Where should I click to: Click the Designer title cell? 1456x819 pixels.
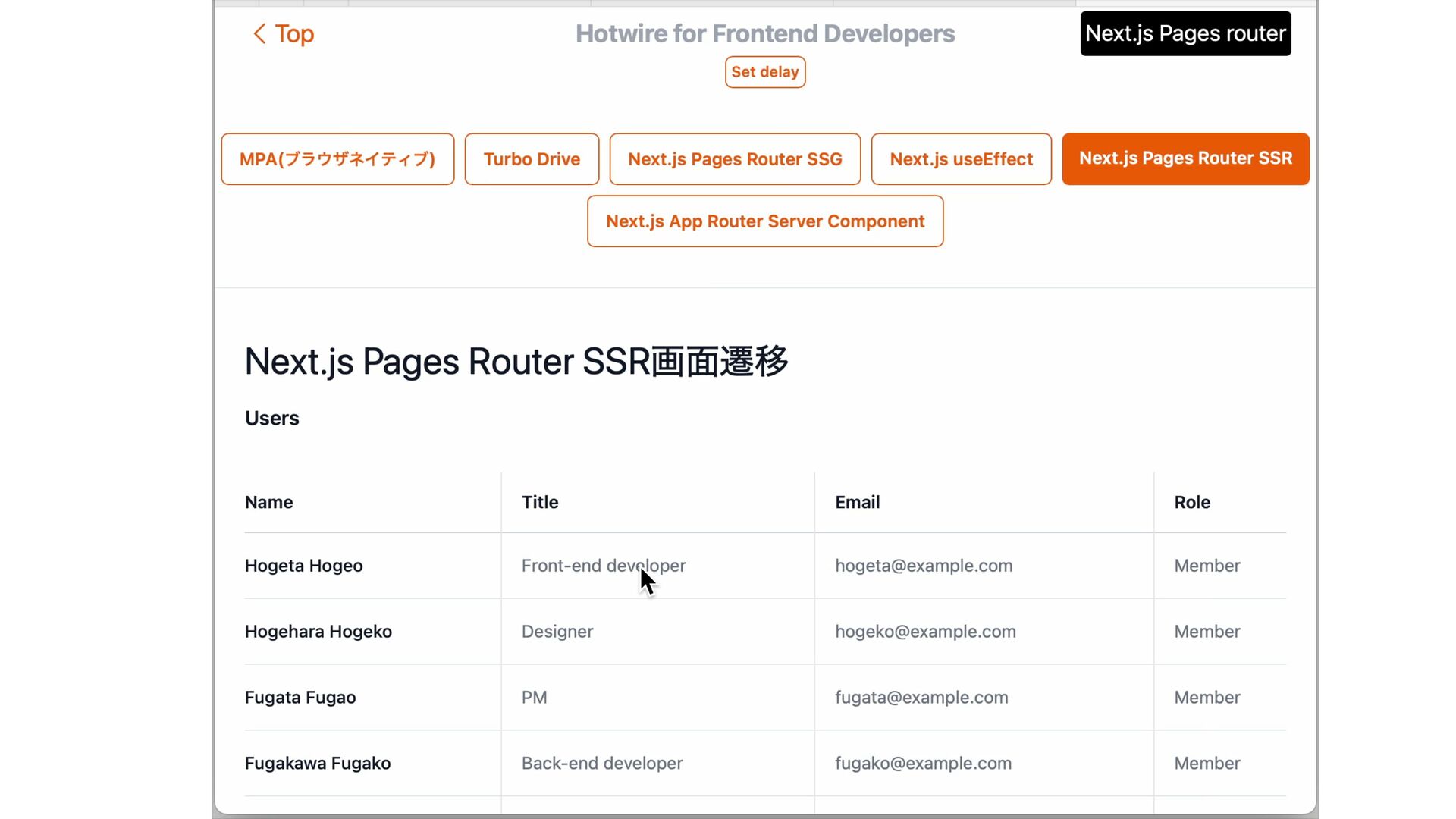point(557,632)
